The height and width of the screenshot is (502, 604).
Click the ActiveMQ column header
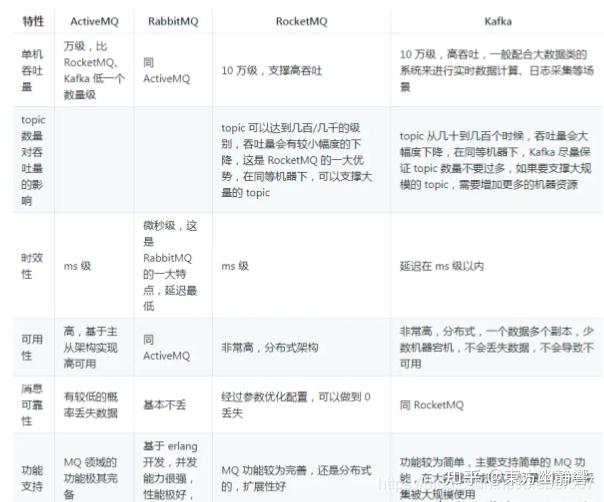pos(94,21)
